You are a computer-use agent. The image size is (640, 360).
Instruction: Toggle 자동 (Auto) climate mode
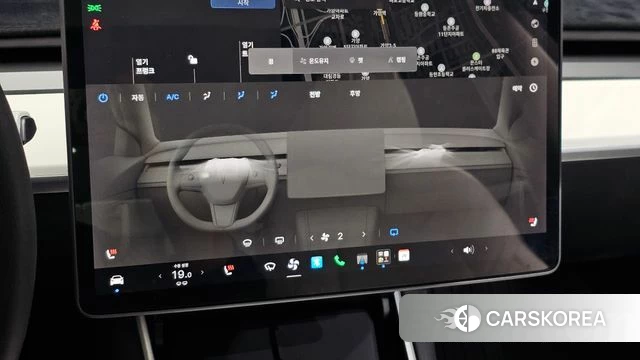tap(138, 98)
